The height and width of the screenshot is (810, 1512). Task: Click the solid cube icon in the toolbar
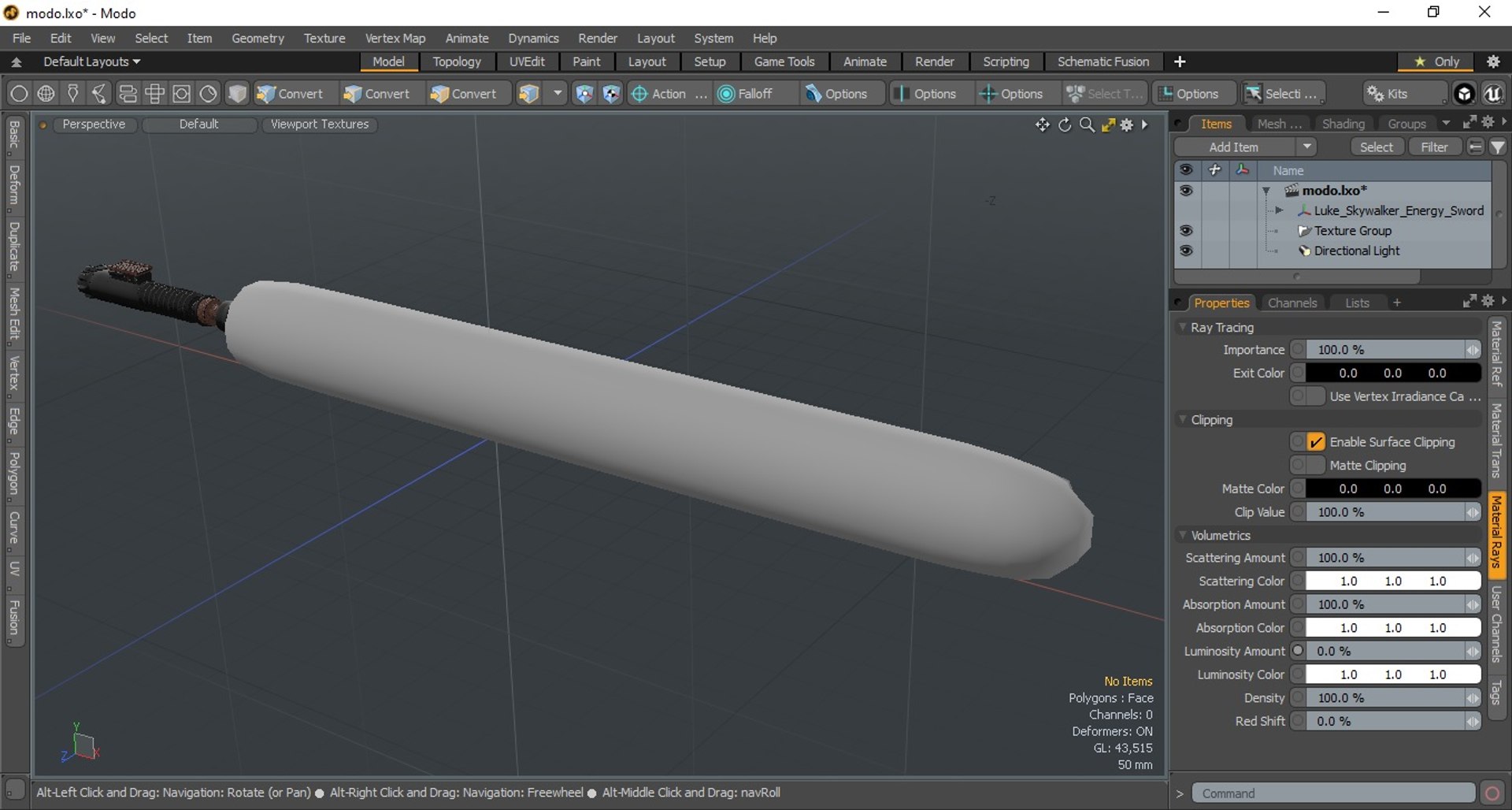tap(237, 94)
